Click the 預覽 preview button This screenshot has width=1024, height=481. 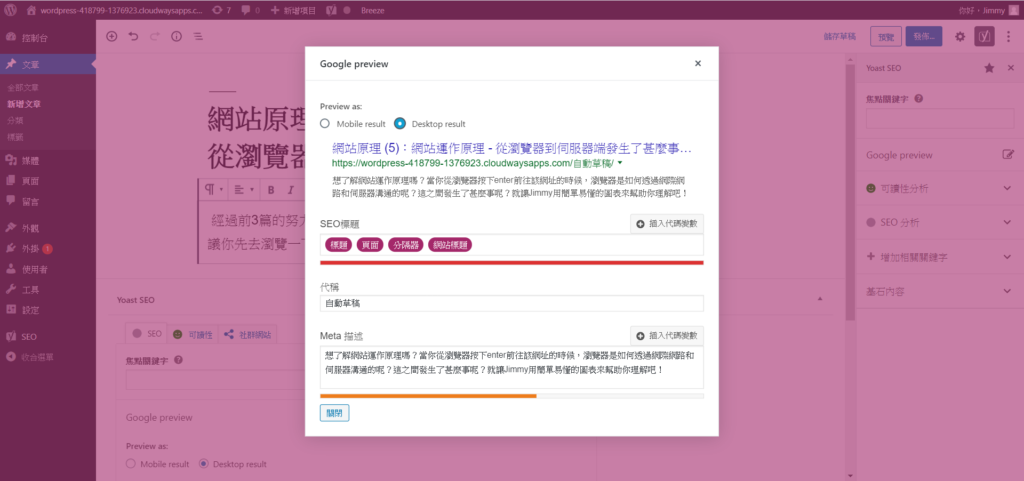pyautogui.click(x=886, y=37)
